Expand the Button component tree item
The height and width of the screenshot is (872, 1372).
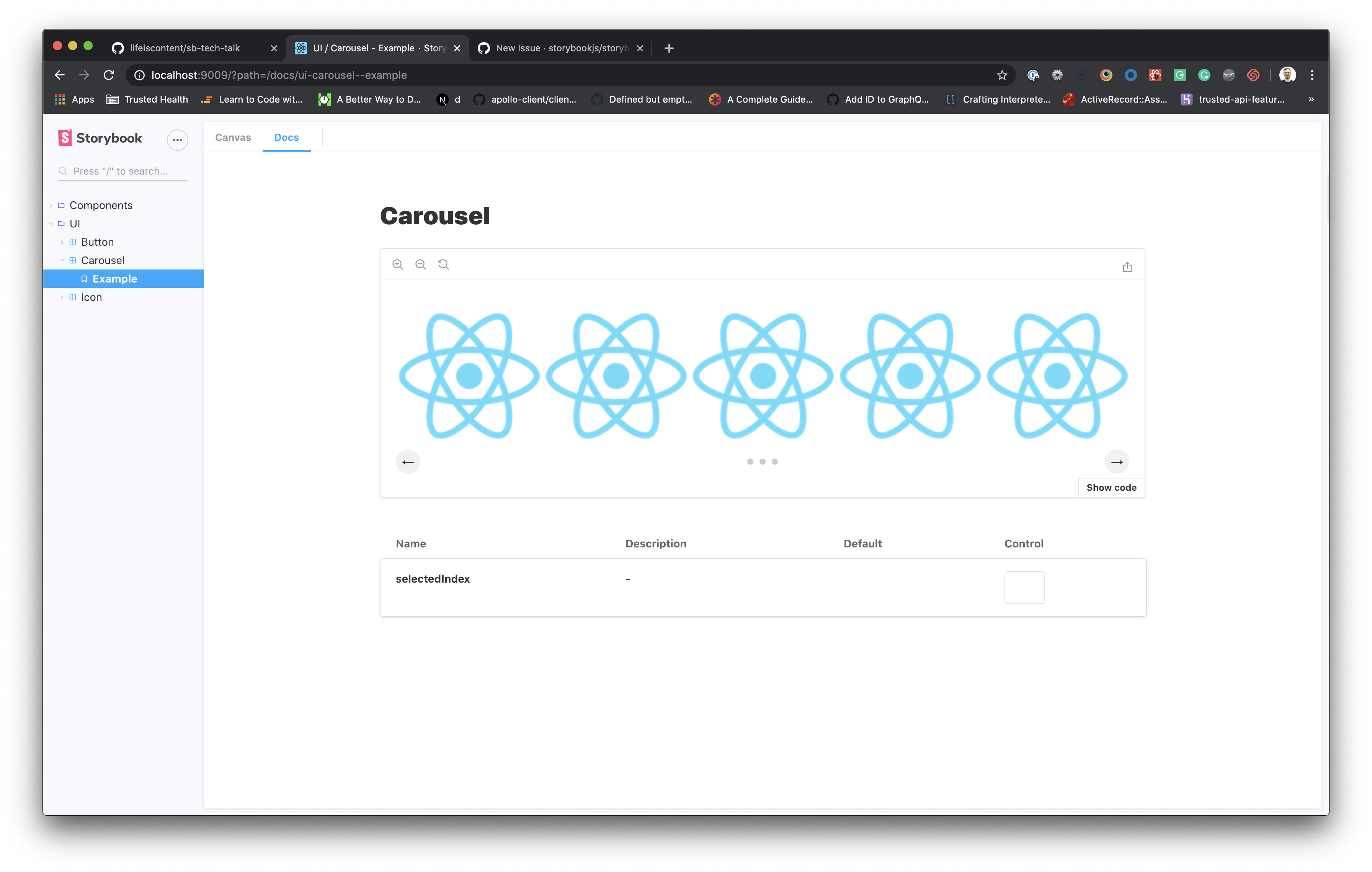pyautogui.click(x=97, y=242)
